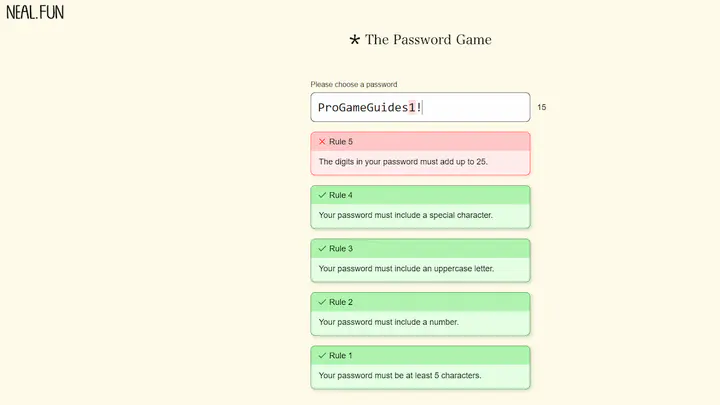The image size is (720, 405).
Task: Click the red X icon on Rule 5
Action: [322, 141]
